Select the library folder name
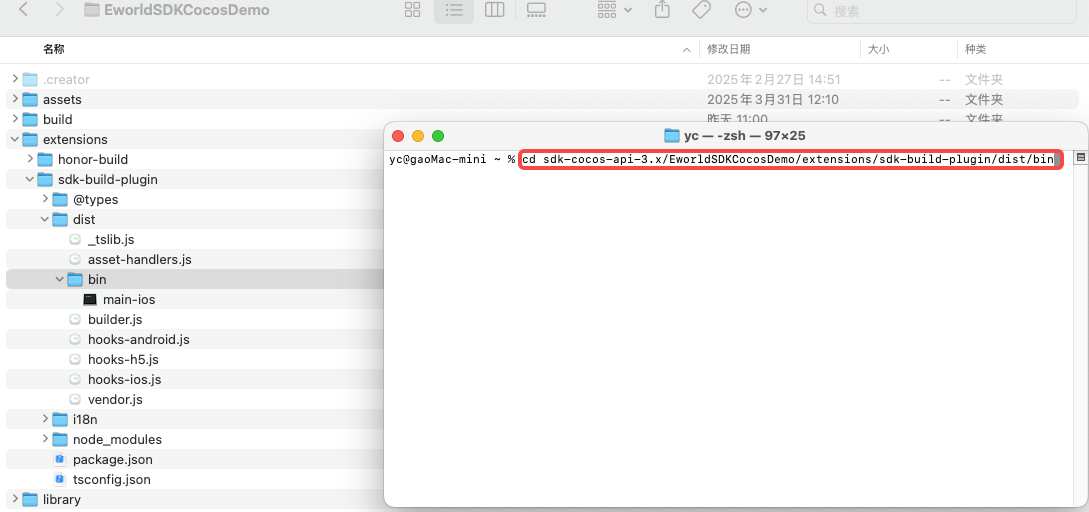The height and width of the screenshot is (512, 1089). (62, 499)
